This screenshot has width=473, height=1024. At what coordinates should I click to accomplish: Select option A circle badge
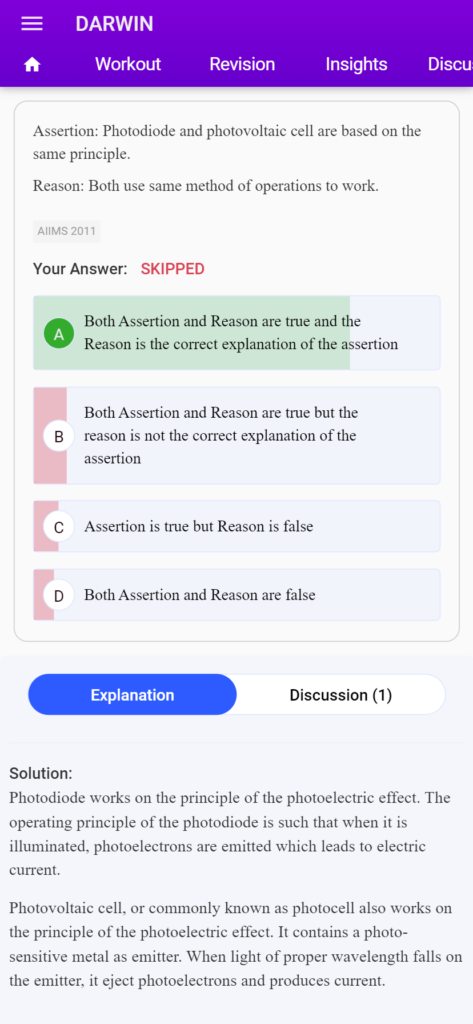(59, 334)
